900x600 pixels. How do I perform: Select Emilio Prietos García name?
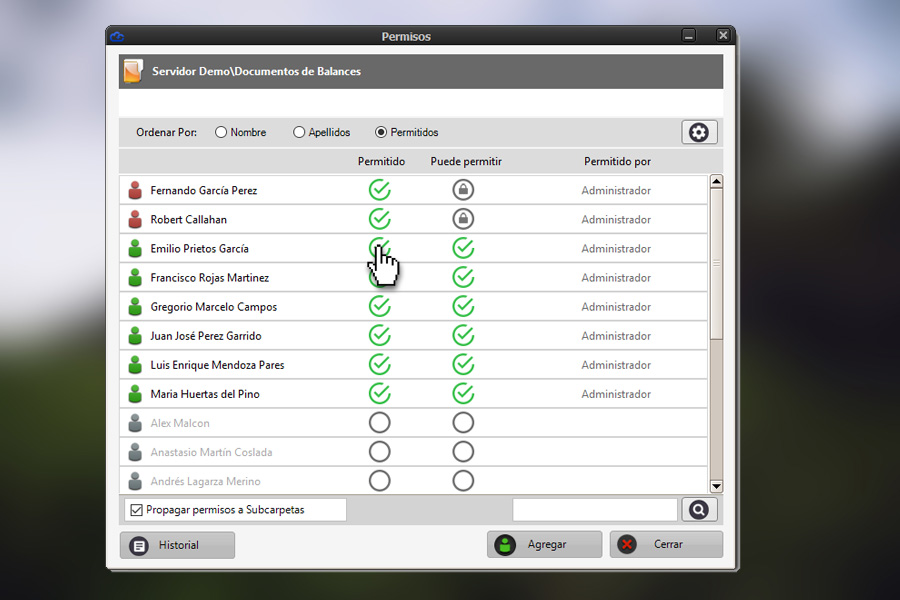tap(199, 249)
